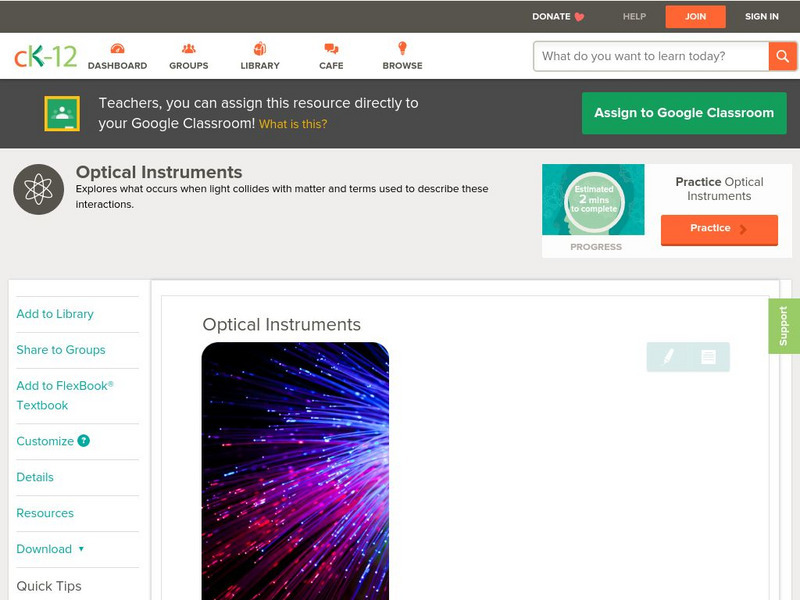Viewport: 800px width, 600px height.
Task: Click the fiber optics image
Action: [295, 471]
